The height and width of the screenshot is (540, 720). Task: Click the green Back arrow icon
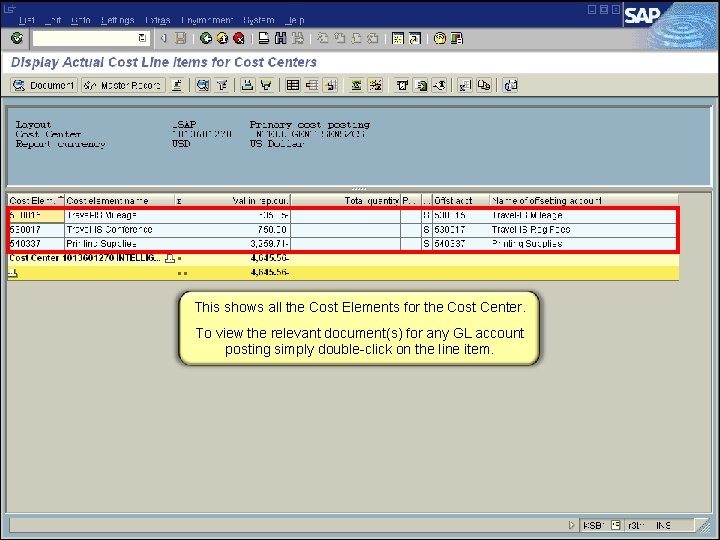click(206, 38)
